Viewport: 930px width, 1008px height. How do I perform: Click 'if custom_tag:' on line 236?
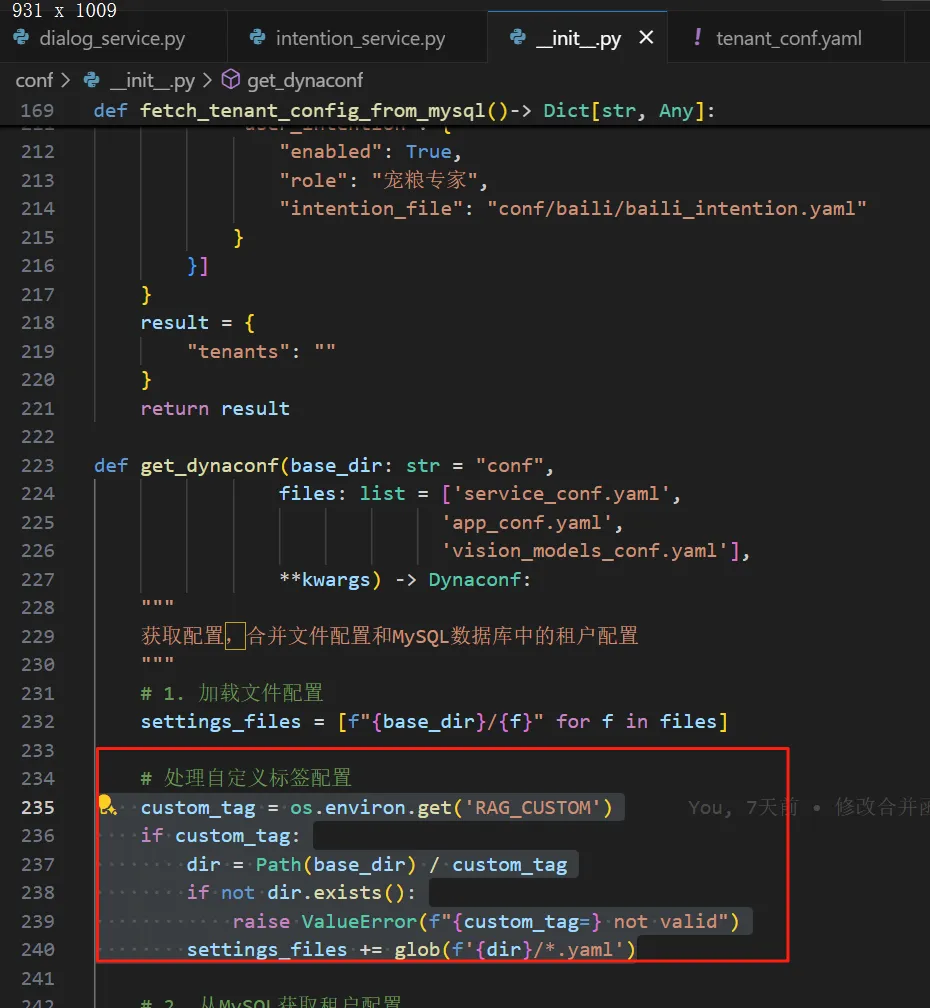tap(220, 836)
